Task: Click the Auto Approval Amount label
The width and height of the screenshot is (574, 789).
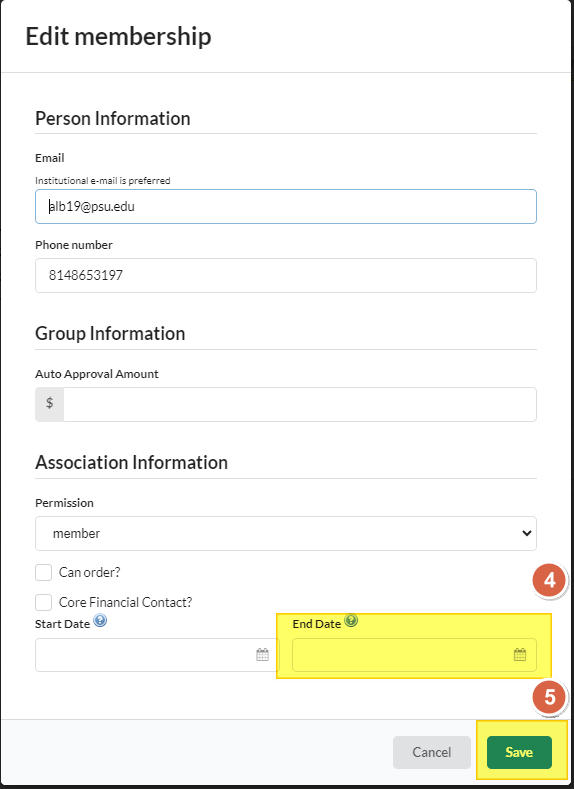Action: pos(97,374)
